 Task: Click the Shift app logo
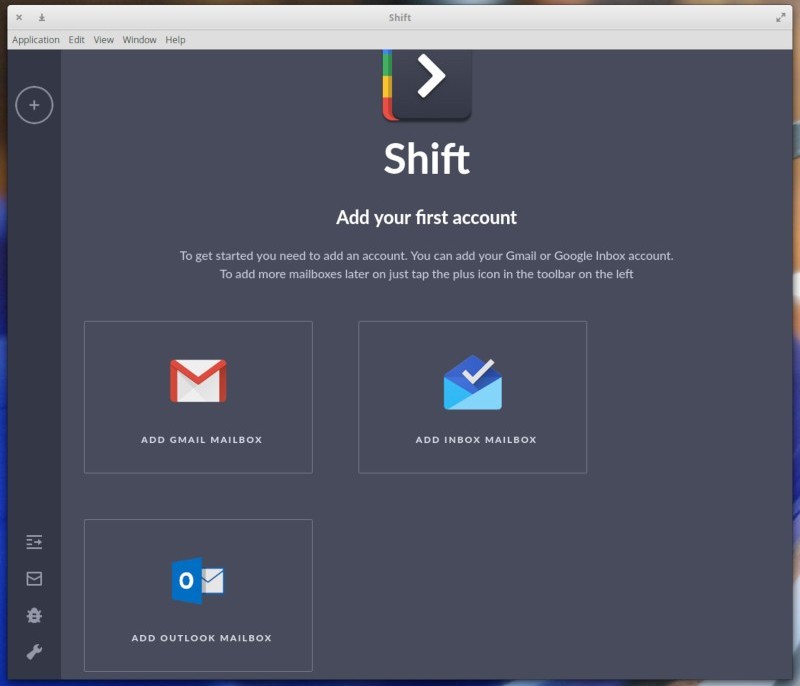[427, 85]
